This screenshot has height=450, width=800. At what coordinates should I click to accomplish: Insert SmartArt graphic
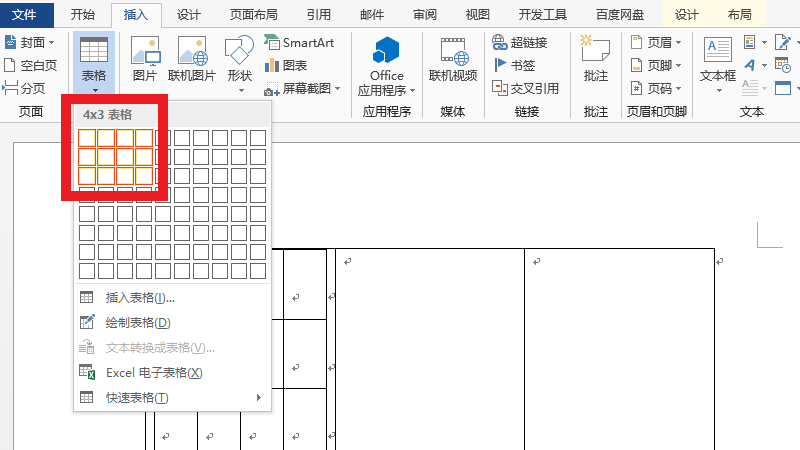[299, 42]
